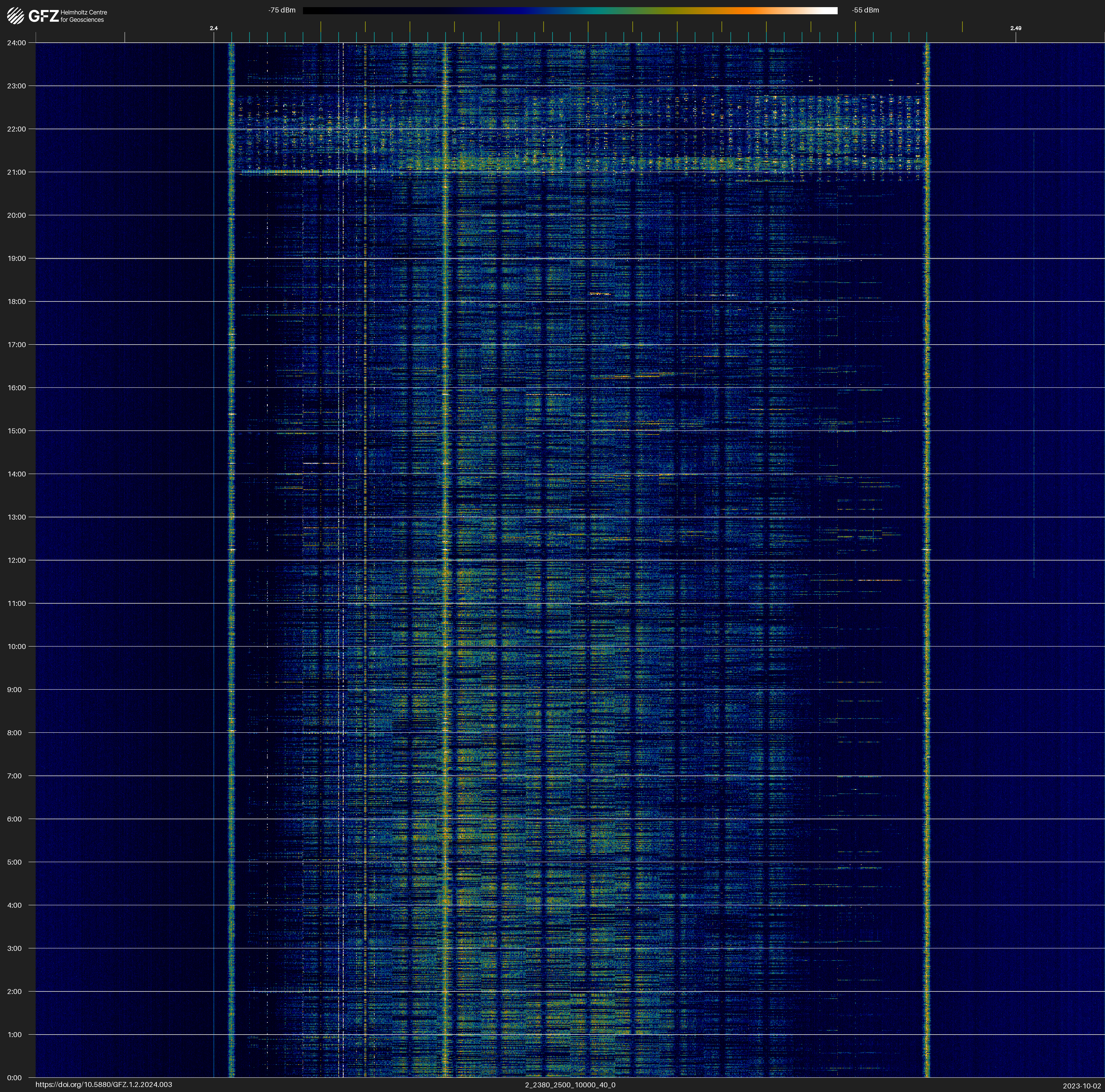Click the 23:00 time axis label
The width and height of the screenshot is (1105, 1092).
17,86
